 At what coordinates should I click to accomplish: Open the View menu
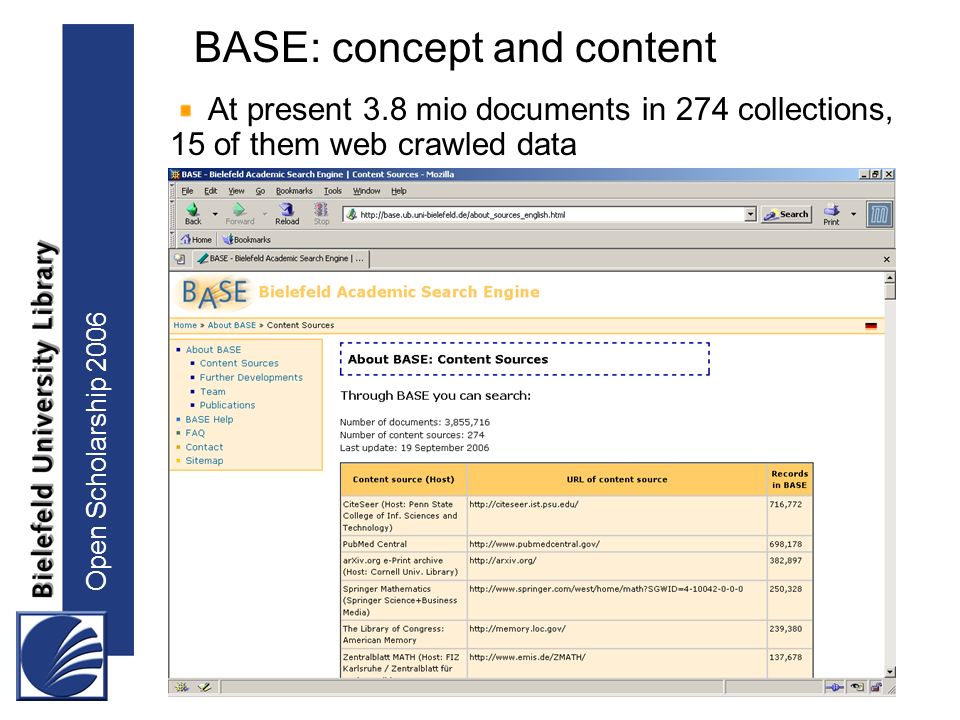236,191
